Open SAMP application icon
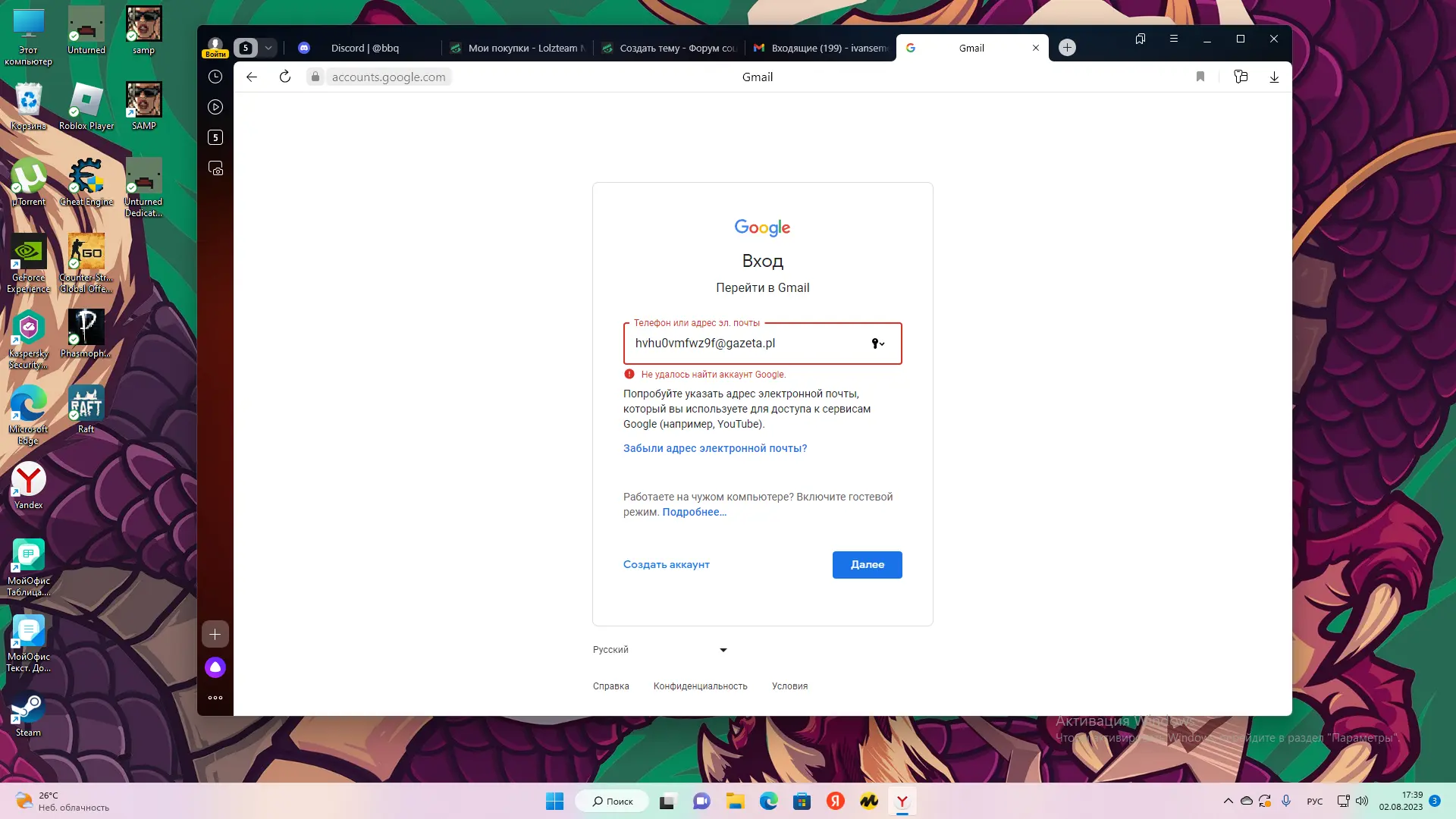The height and width of the screenshot is (819, 1456). tap(143, 108)
